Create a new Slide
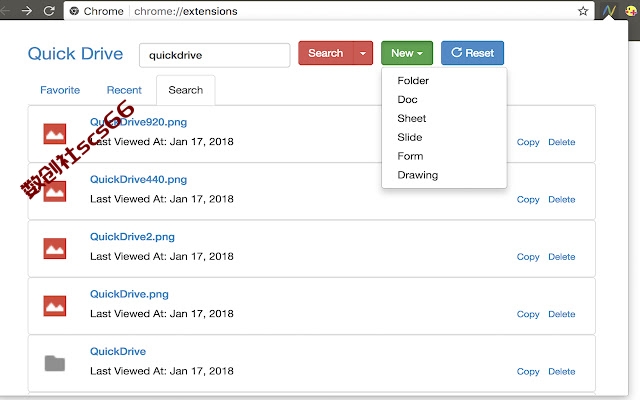Screen dimensions: 640x400 [x=410, y=137]
